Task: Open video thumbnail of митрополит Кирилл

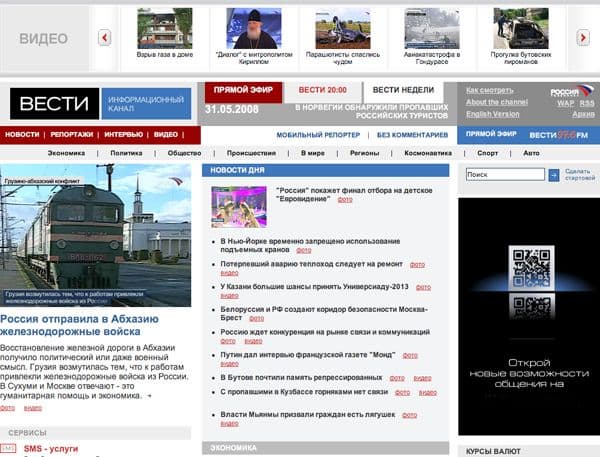Action: coord(254,28)
